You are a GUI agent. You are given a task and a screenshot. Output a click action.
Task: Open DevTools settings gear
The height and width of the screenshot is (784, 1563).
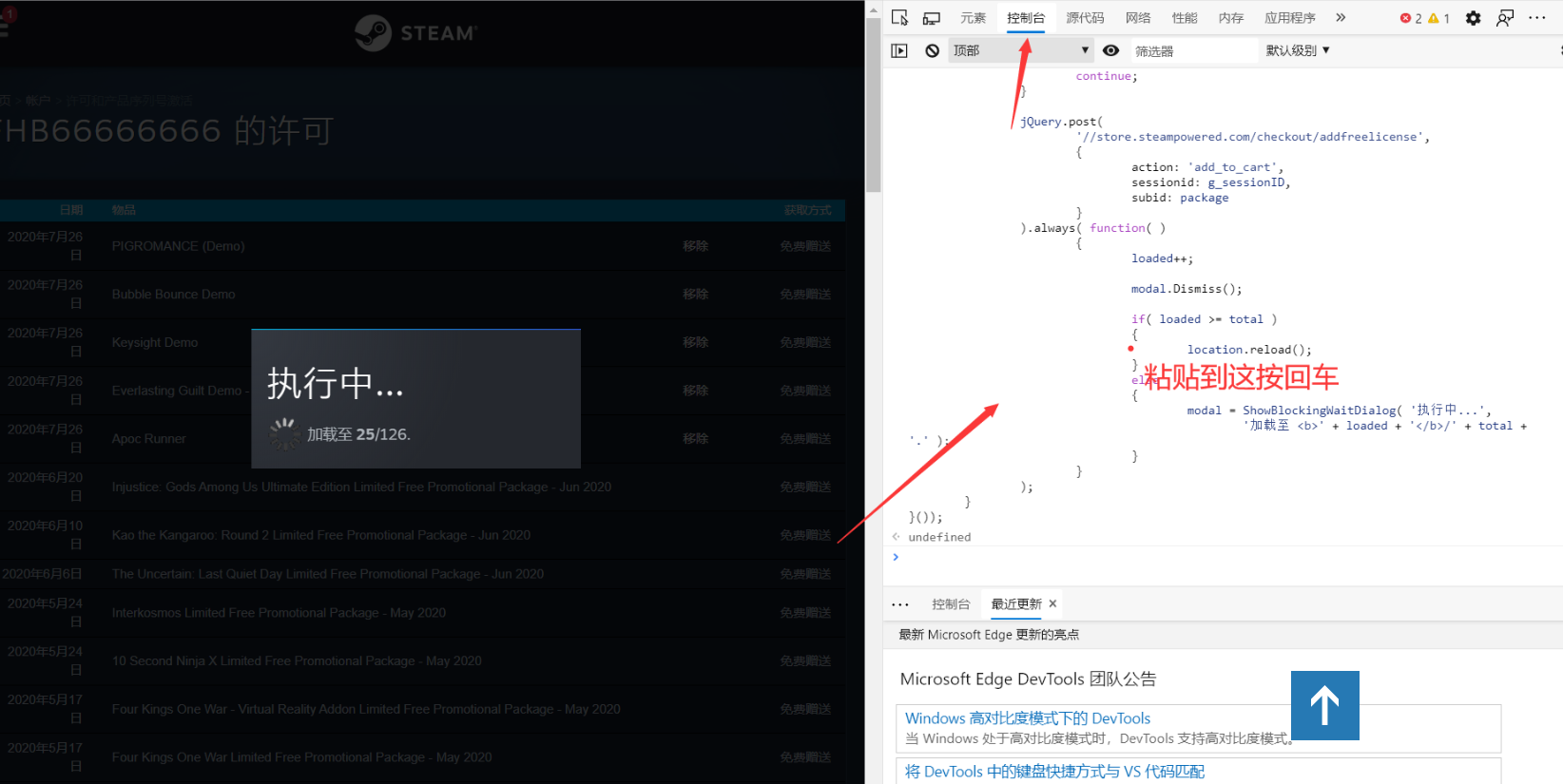[x=1473, y=18]
